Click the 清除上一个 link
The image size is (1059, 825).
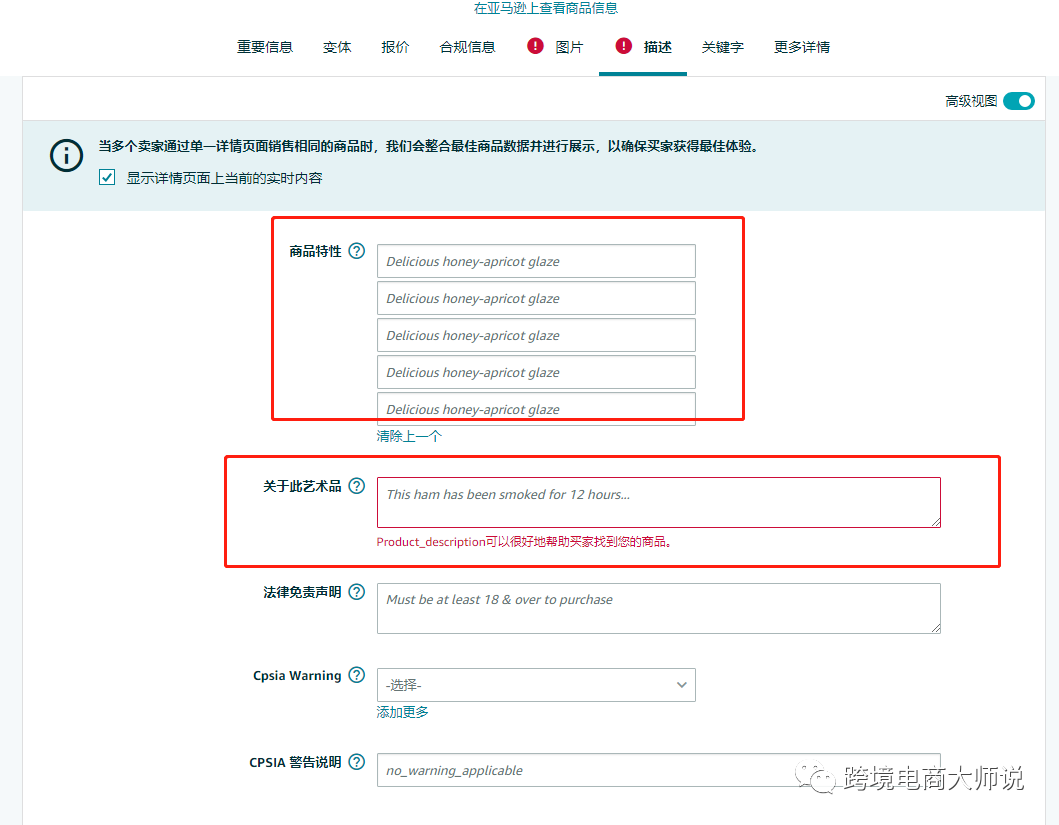409,436
